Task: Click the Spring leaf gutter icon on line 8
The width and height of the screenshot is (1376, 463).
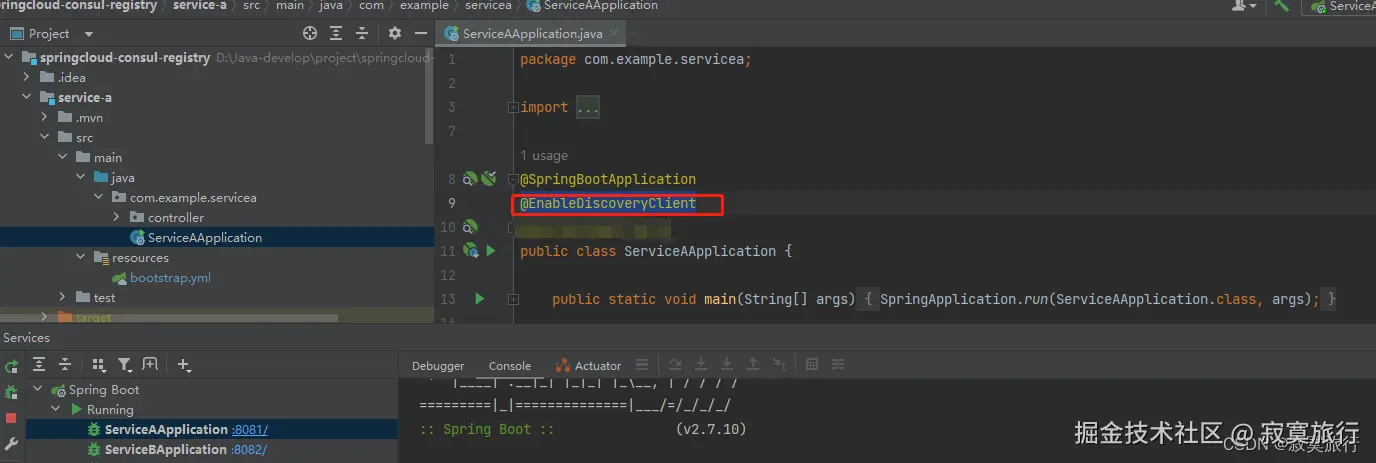Action: [489, 179]
